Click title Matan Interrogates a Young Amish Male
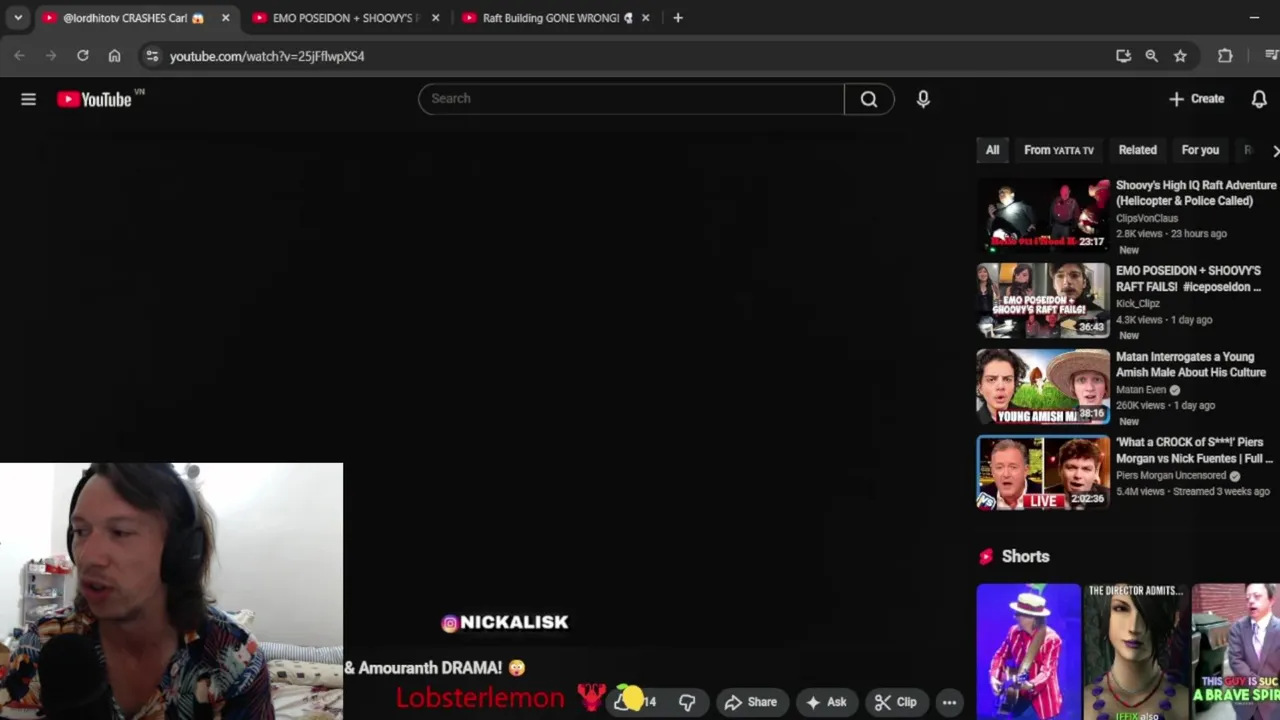The height and width of the screenshot is (720, 1280). click(x=1191, y=364)
